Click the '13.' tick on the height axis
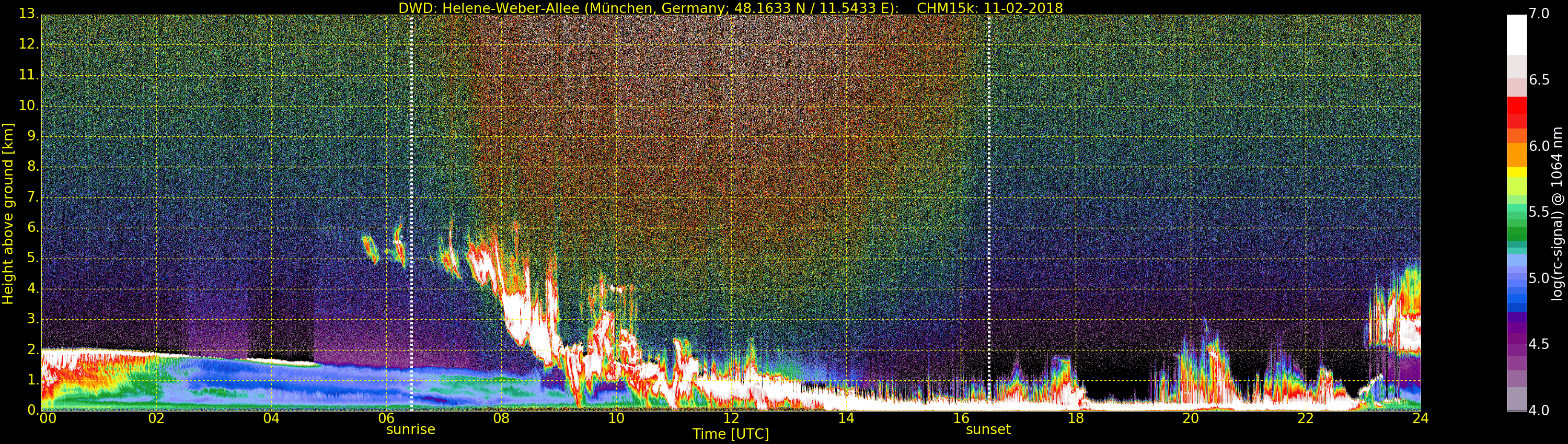This screenshot has height=444, width=1568. [29, 14]
